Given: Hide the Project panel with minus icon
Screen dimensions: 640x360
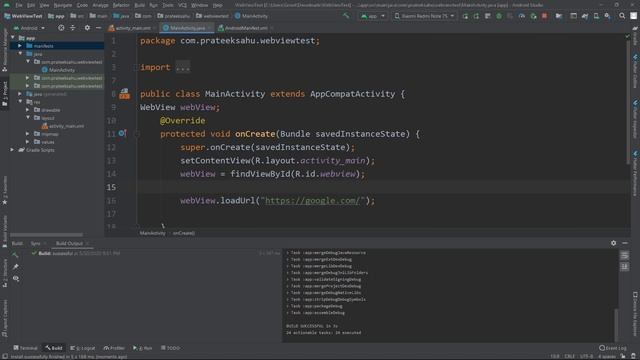Looking at the screenshot, I should click(98, 28).
